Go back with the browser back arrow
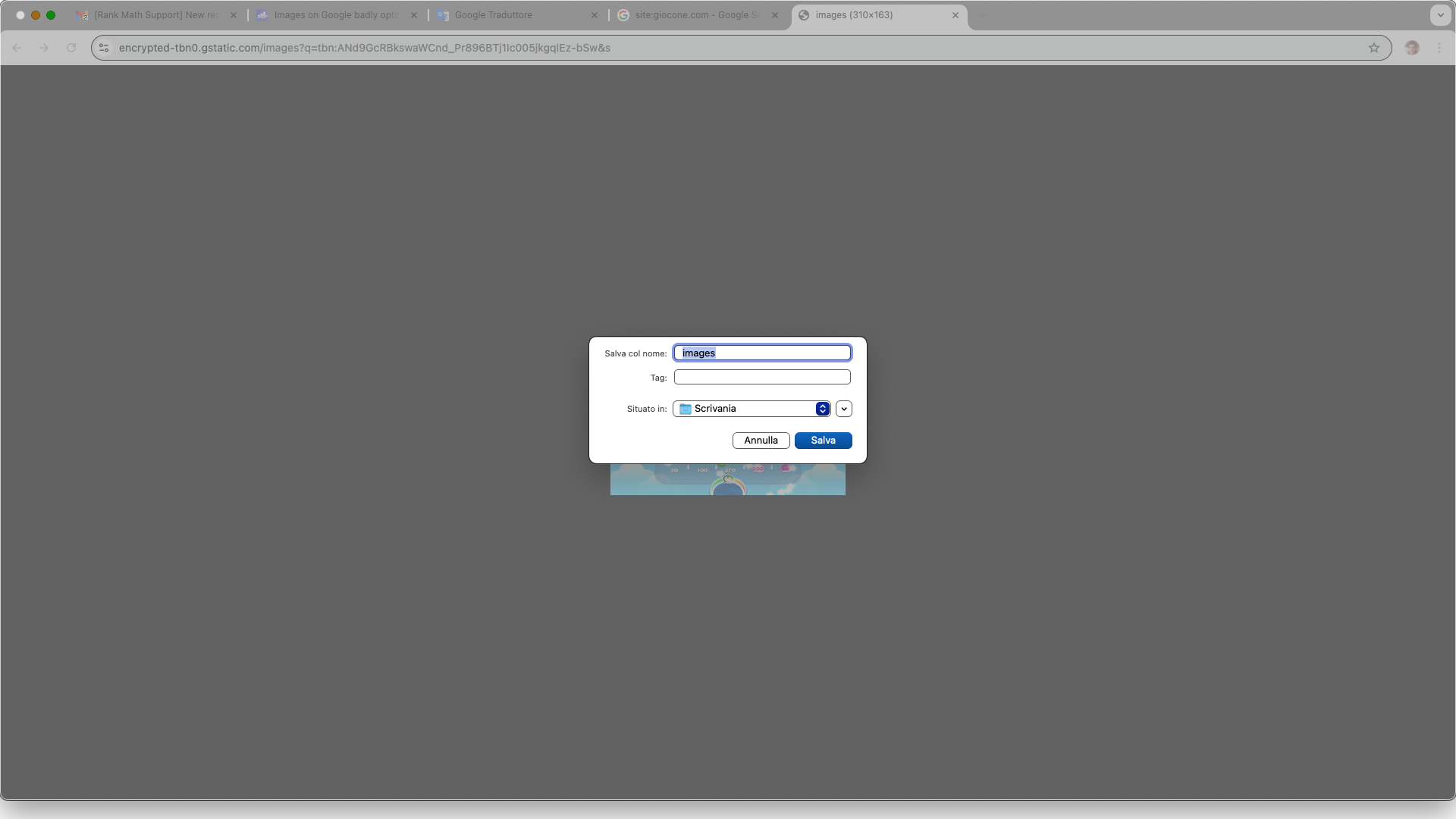Screen dimensions: 1456x819 click(17, 48)
